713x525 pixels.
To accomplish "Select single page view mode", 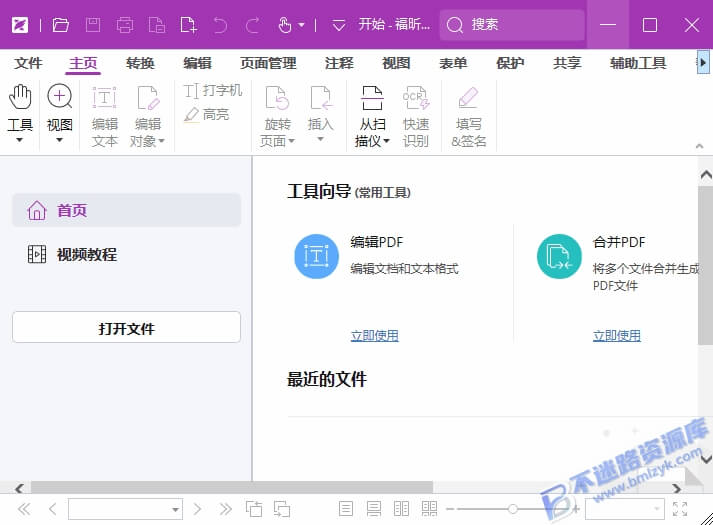I will click(x=346, y=509).
